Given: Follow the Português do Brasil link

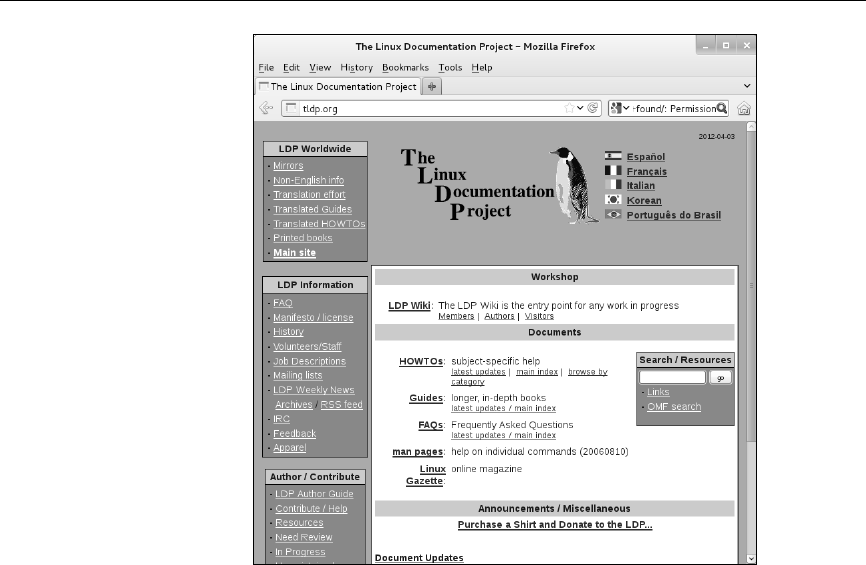Looking at the screenshot, I should (x=674, y=215).
